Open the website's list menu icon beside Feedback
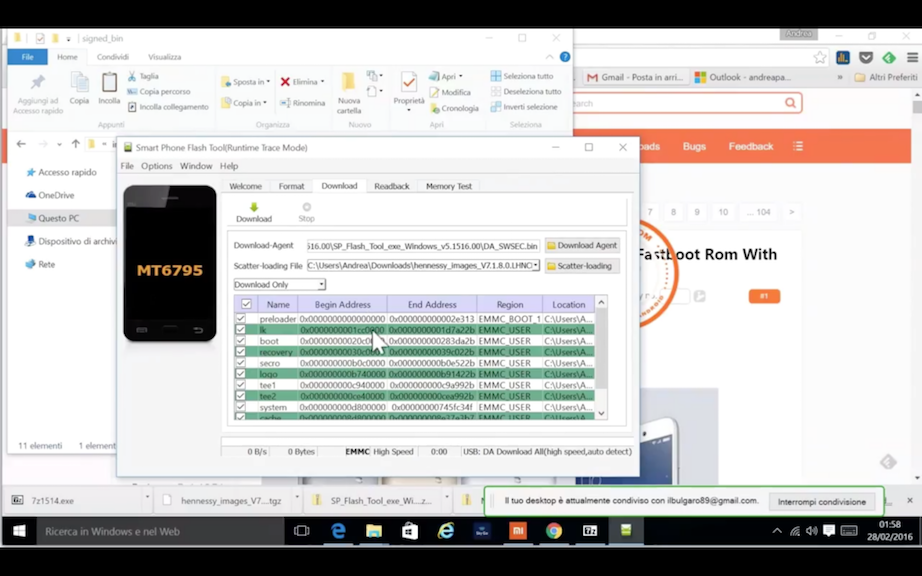The image size is (922, 576). point(797,146)
